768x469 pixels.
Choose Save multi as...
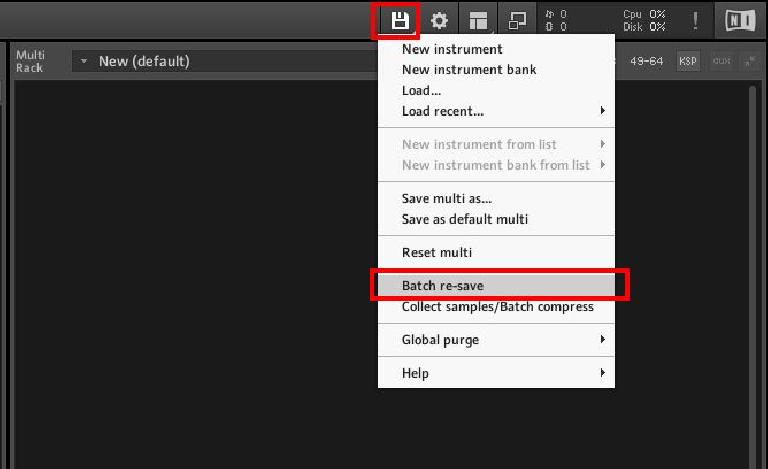[x=496, y=198]
